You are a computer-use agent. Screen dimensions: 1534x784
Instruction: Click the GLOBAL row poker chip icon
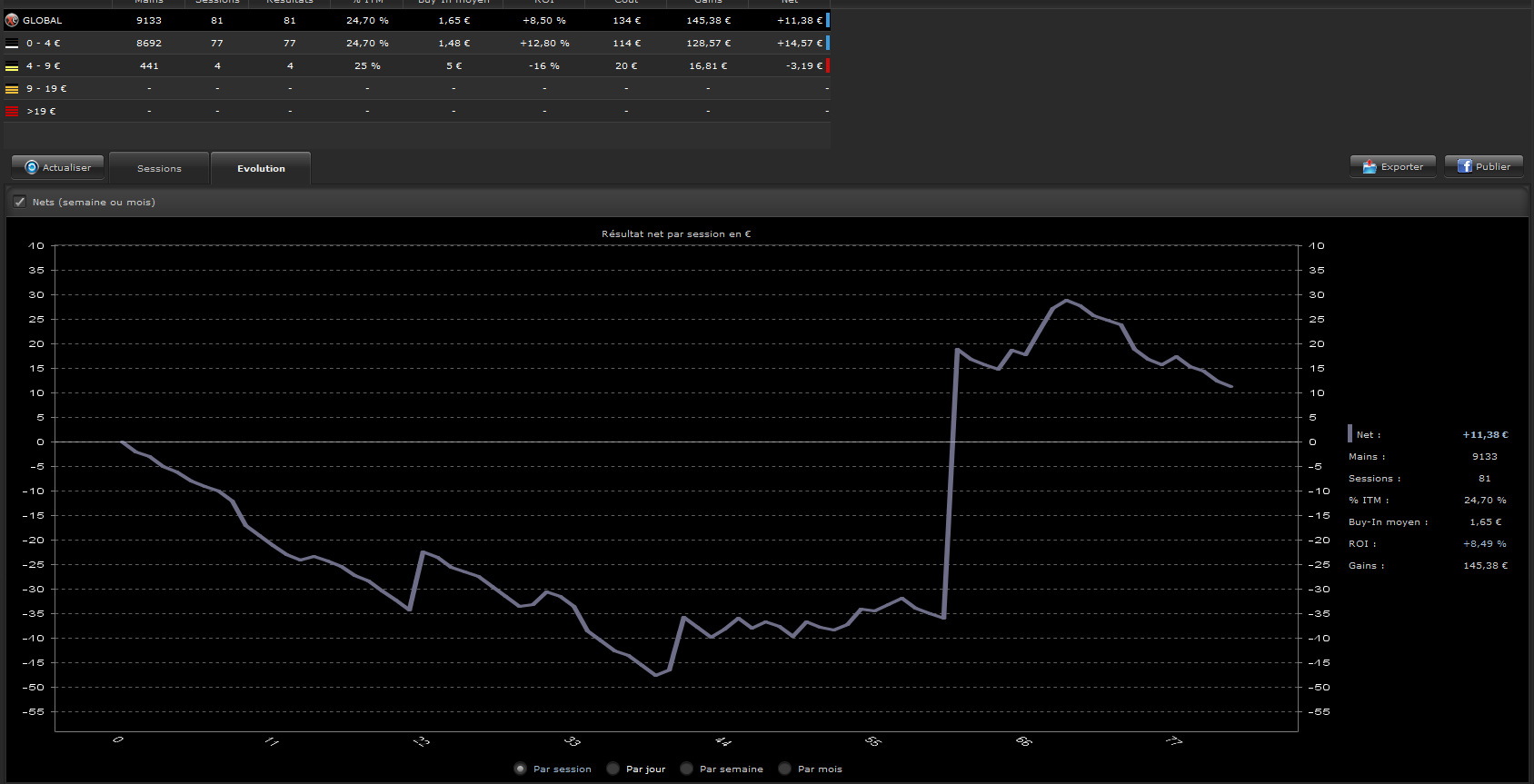[x=12, y=20]
